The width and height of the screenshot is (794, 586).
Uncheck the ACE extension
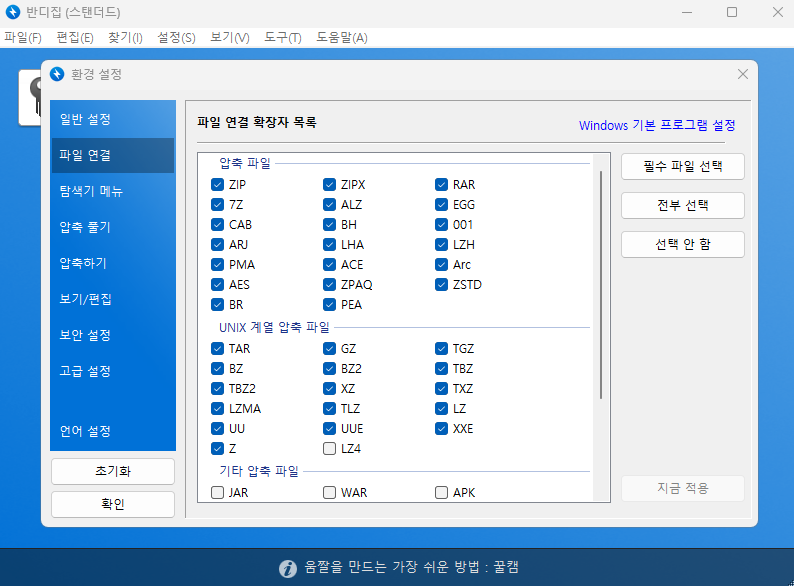tap(329, 264)
